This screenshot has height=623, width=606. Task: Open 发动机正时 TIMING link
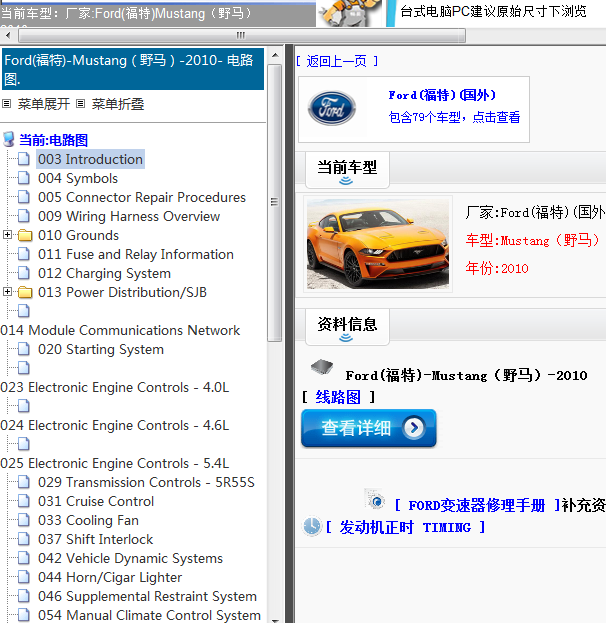click(x=405, y=528)
